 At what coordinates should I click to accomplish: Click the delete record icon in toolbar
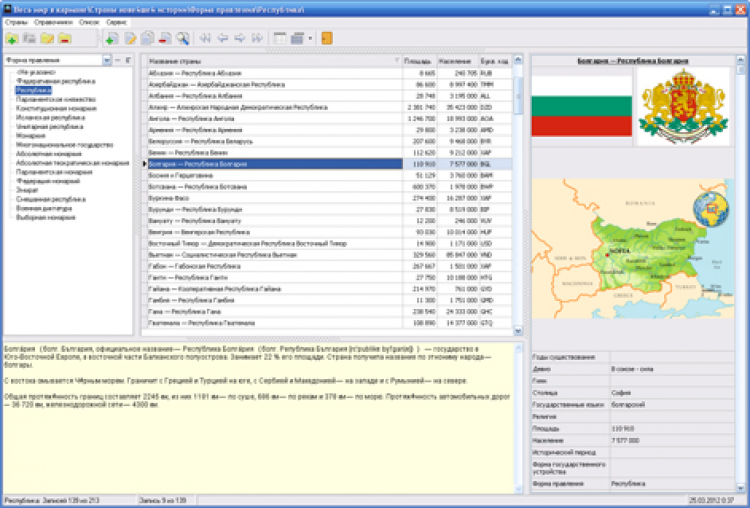(x=165, y=39)
